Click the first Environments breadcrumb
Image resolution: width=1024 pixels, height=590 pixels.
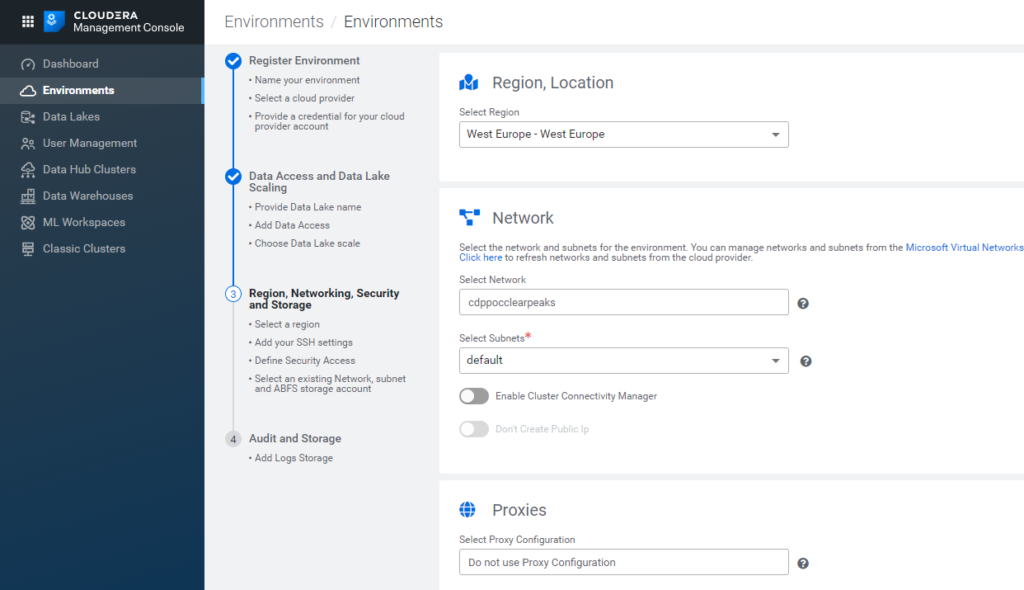(x=274, y=22)
